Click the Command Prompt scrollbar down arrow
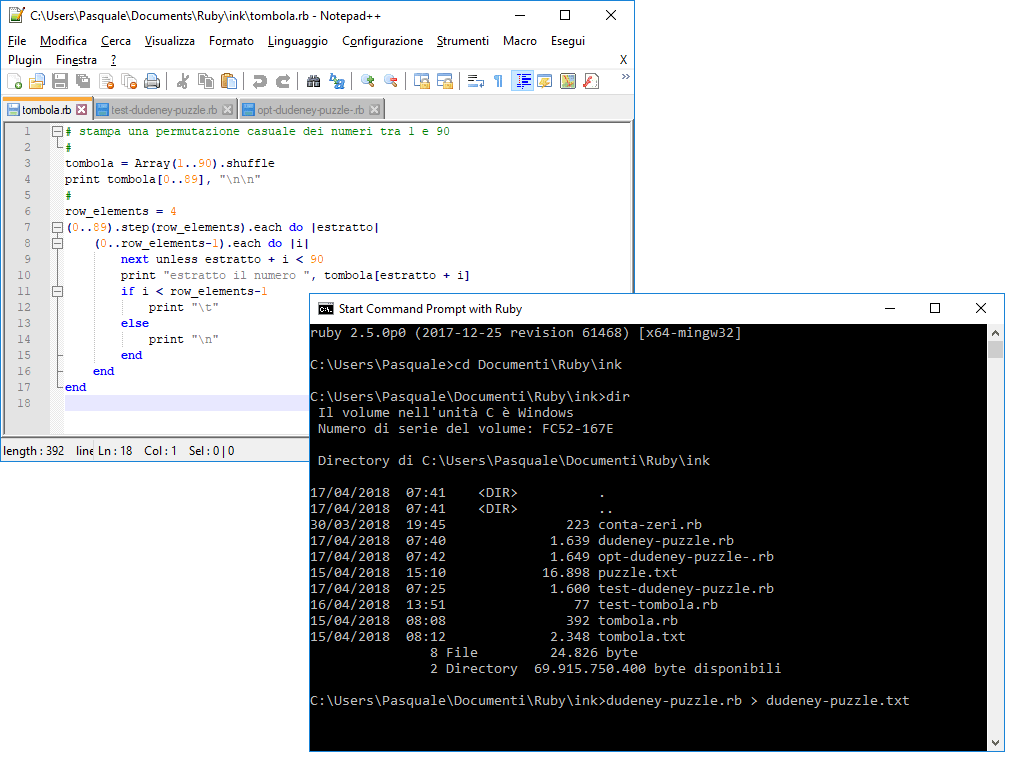The image size is (1015, 761). (x=996, y=743)
